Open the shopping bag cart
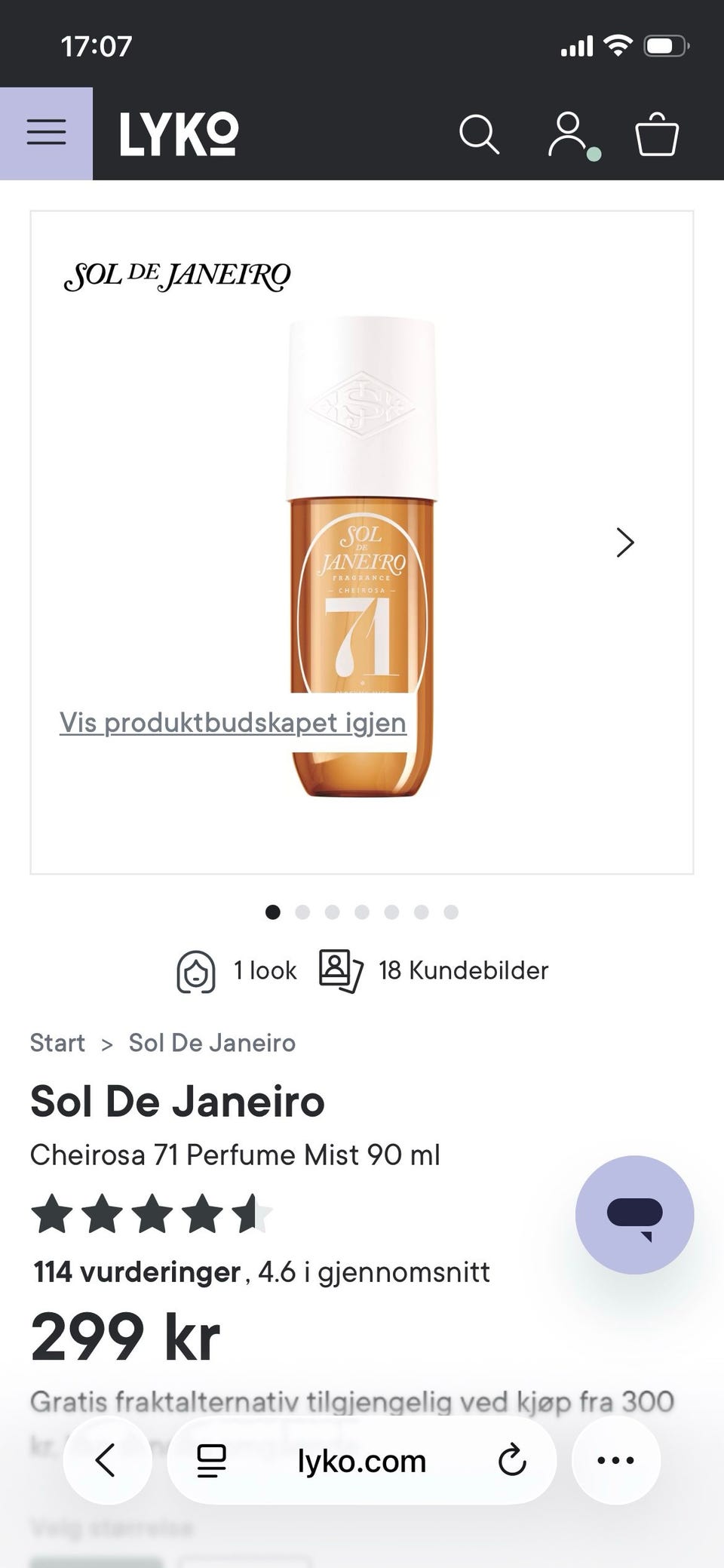This screenshot has width=724, height=1568. [x=657, y=135]
